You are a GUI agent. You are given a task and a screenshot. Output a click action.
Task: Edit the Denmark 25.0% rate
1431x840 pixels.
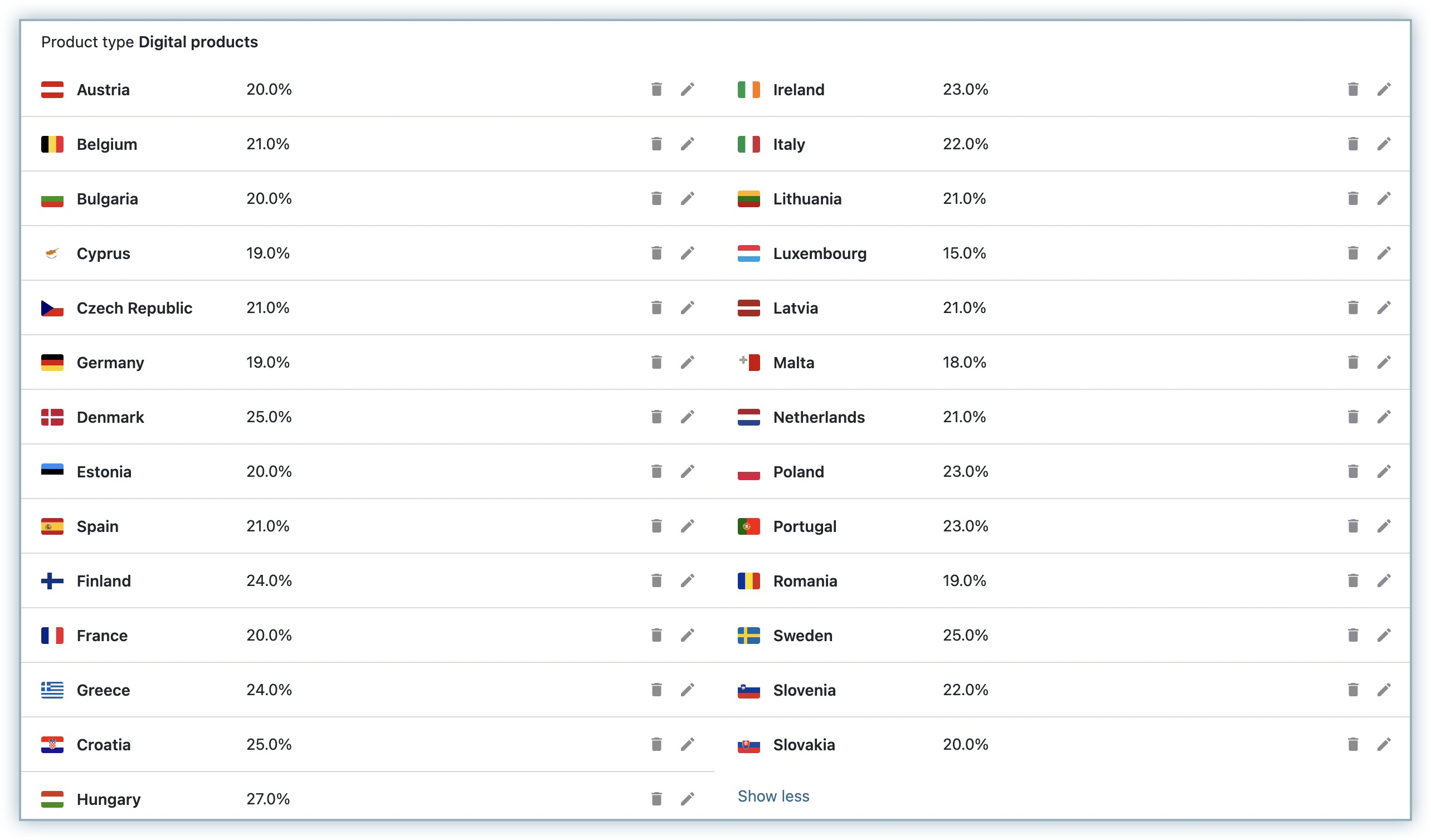687,417
